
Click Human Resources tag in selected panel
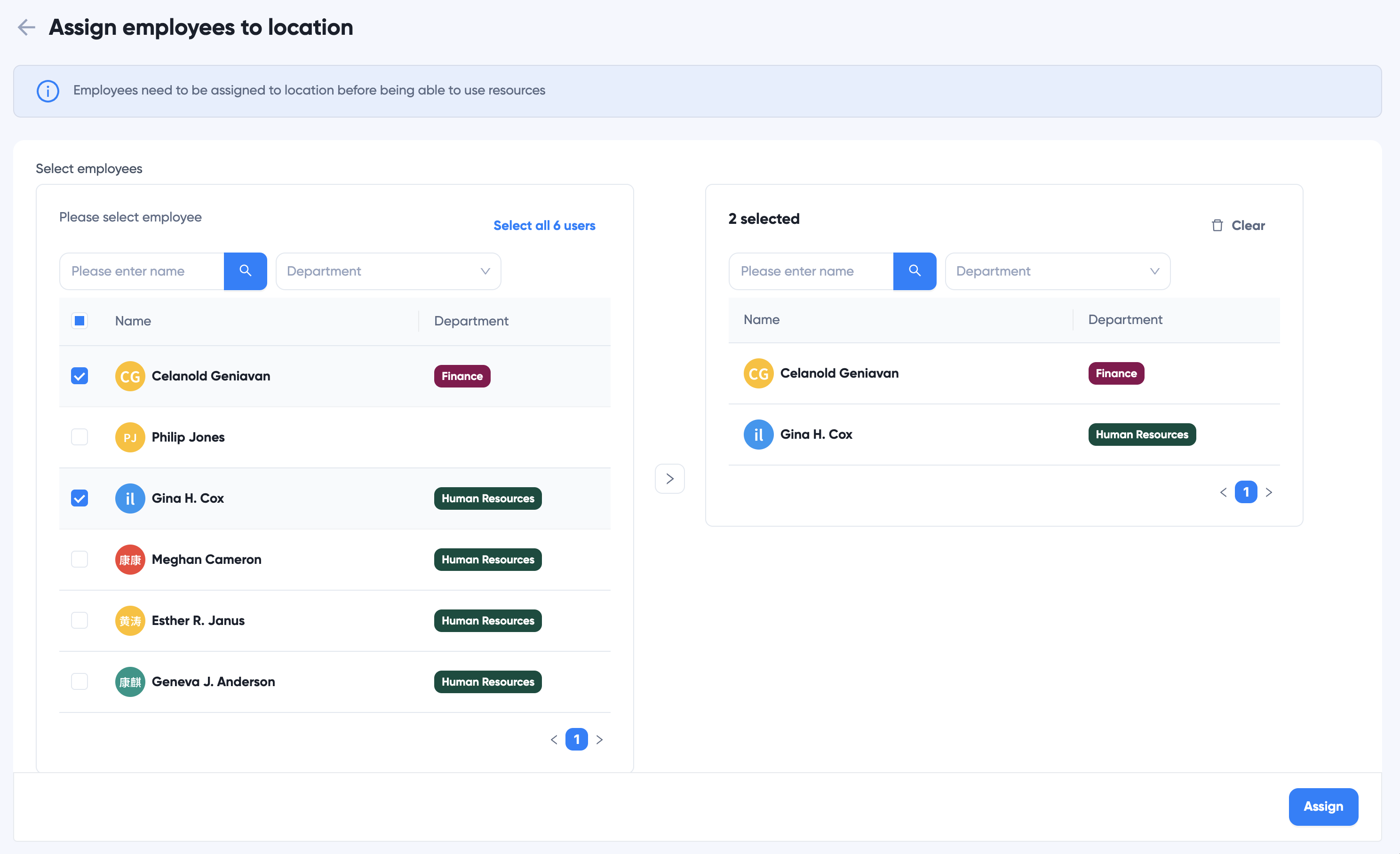tap(1142, 435)
